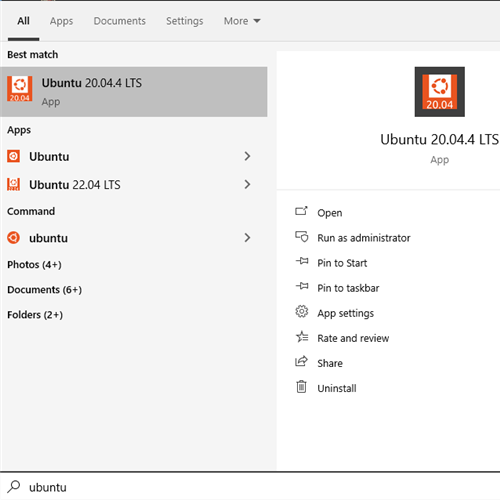Switch to the Settings filter tab

click(x=185, y=21)
